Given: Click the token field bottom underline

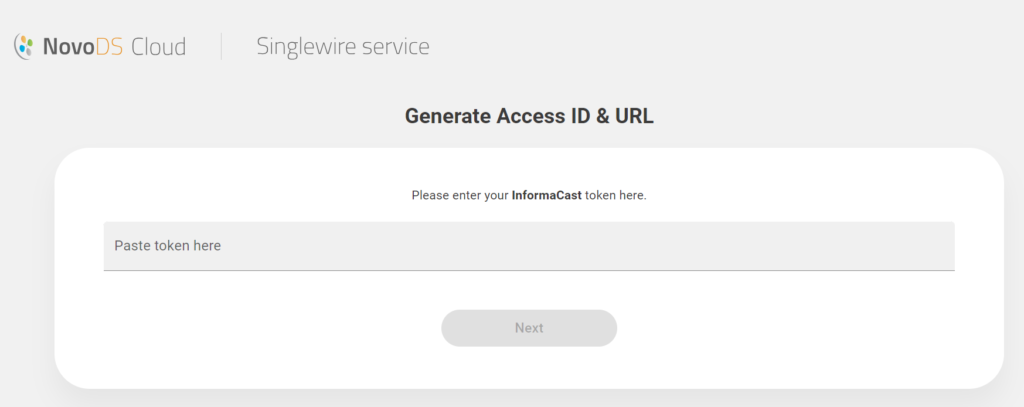Looking at the screenshot, I should pyautogui.click(x=529, y=270).
